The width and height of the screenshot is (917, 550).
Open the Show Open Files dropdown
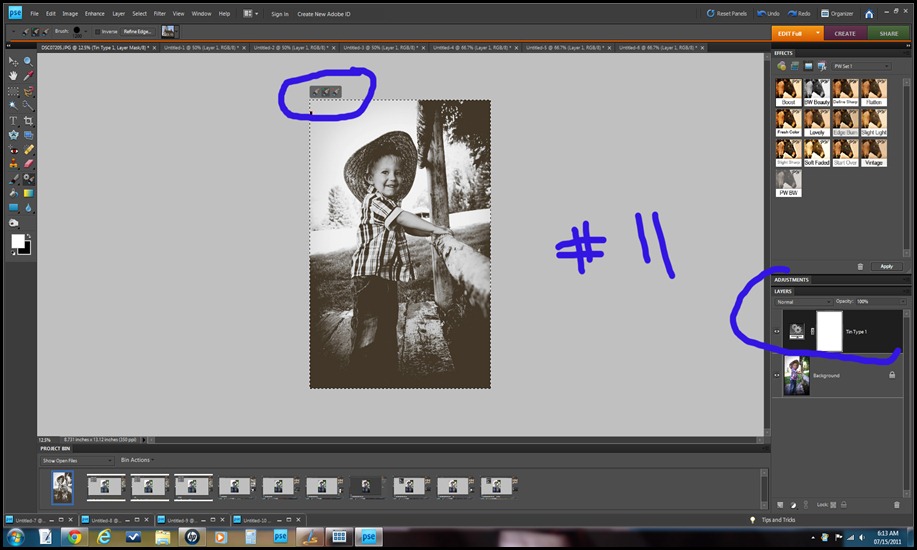(77, 460)
